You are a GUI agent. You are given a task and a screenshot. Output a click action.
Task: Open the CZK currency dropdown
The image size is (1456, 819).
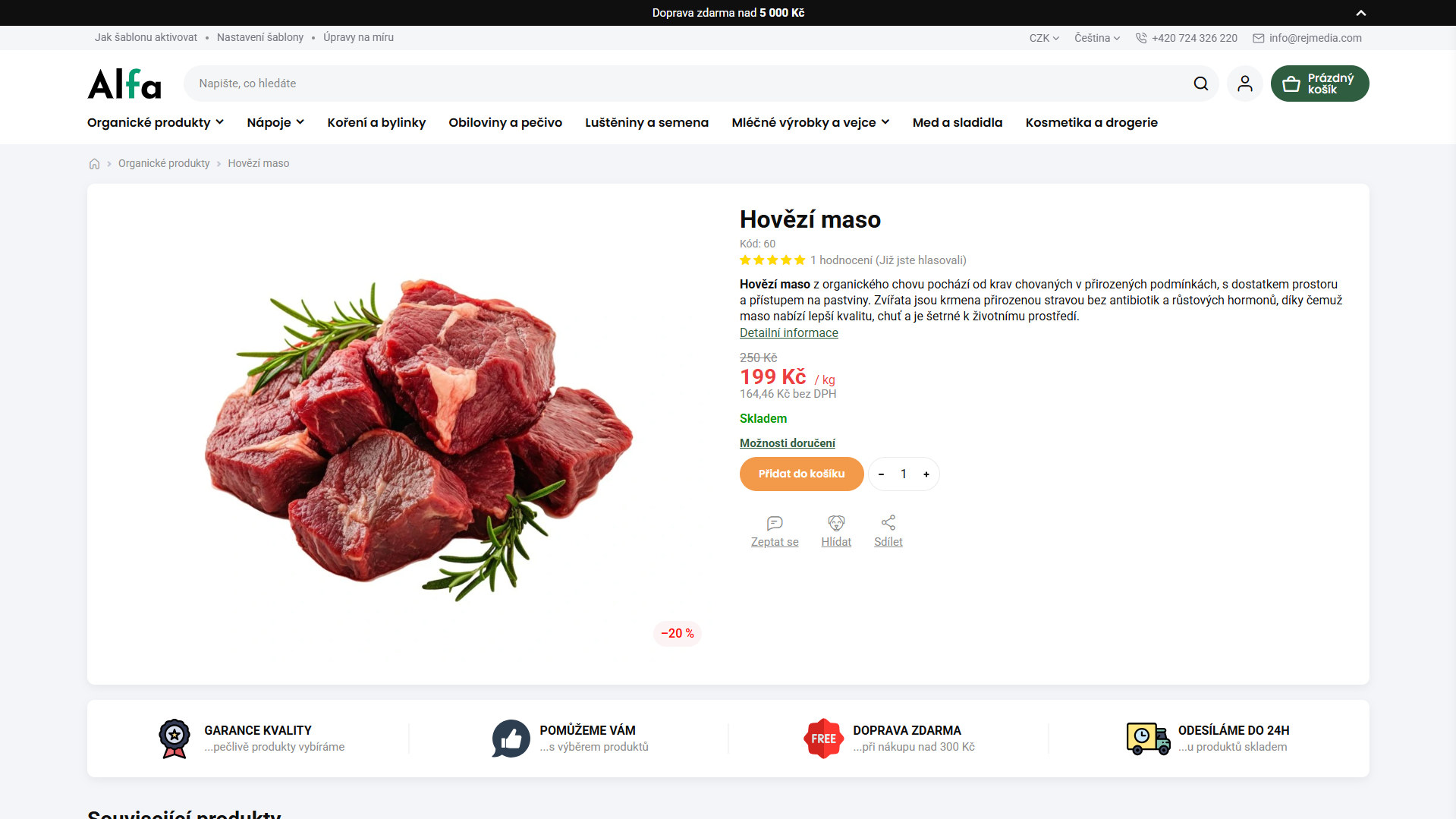(x=1044, y=38)
